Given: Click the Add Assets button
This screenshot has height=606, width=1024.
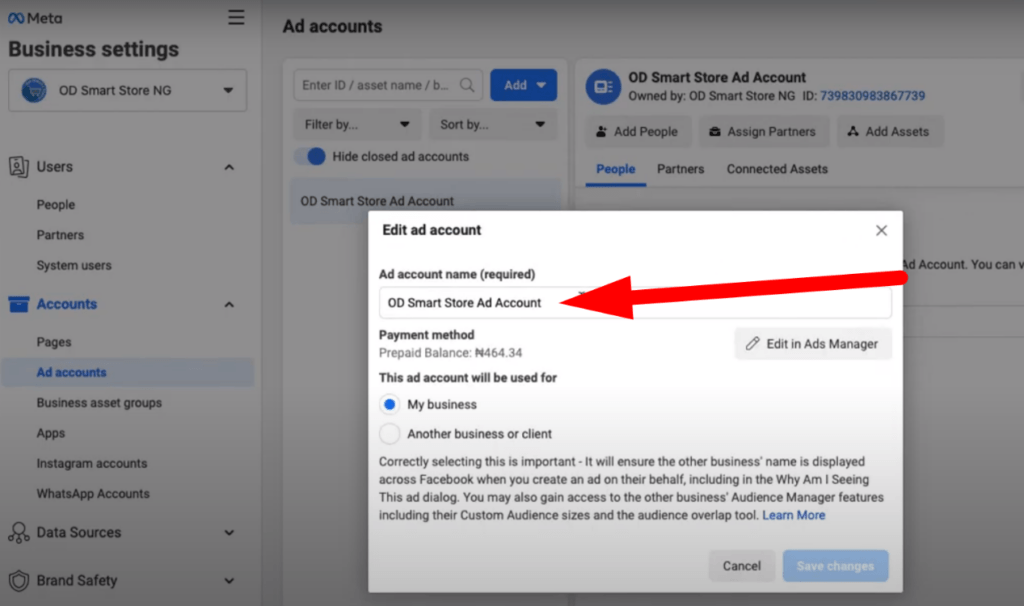Looking at the screenshot, I should click(890, 131).
